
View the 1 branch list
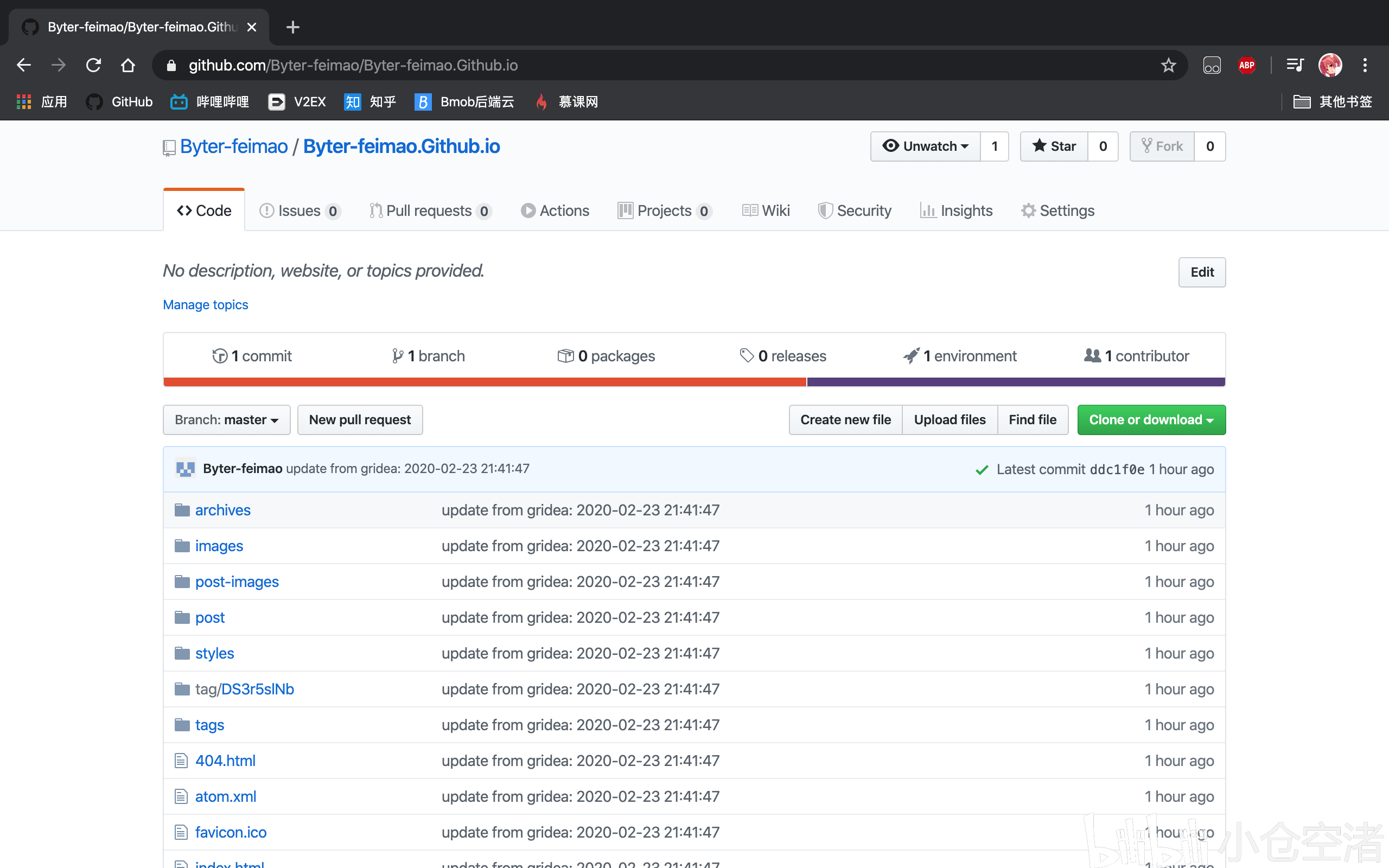coord(428,356)
